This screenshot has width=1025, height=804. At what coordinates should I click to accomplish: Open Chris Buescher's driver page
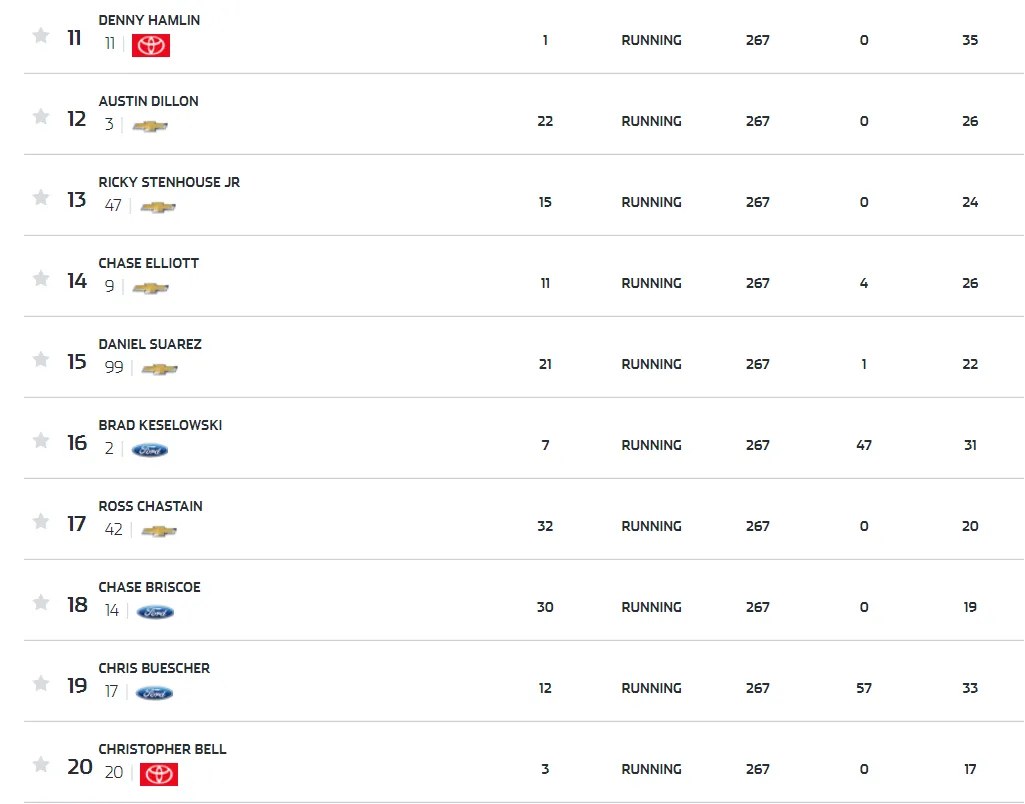click(154, 668)
